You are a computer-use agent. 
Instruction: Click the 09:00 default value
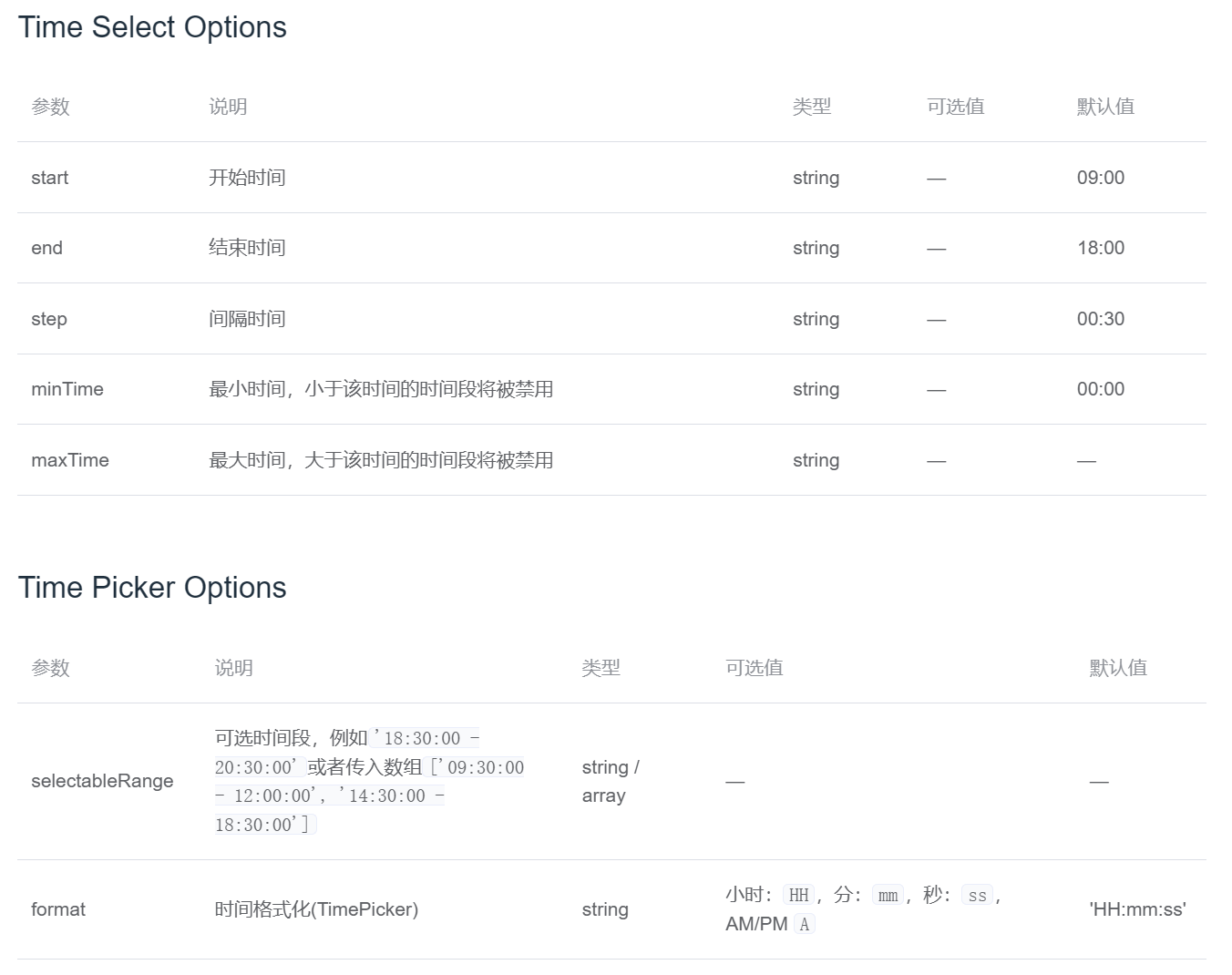coord(1100,178)
